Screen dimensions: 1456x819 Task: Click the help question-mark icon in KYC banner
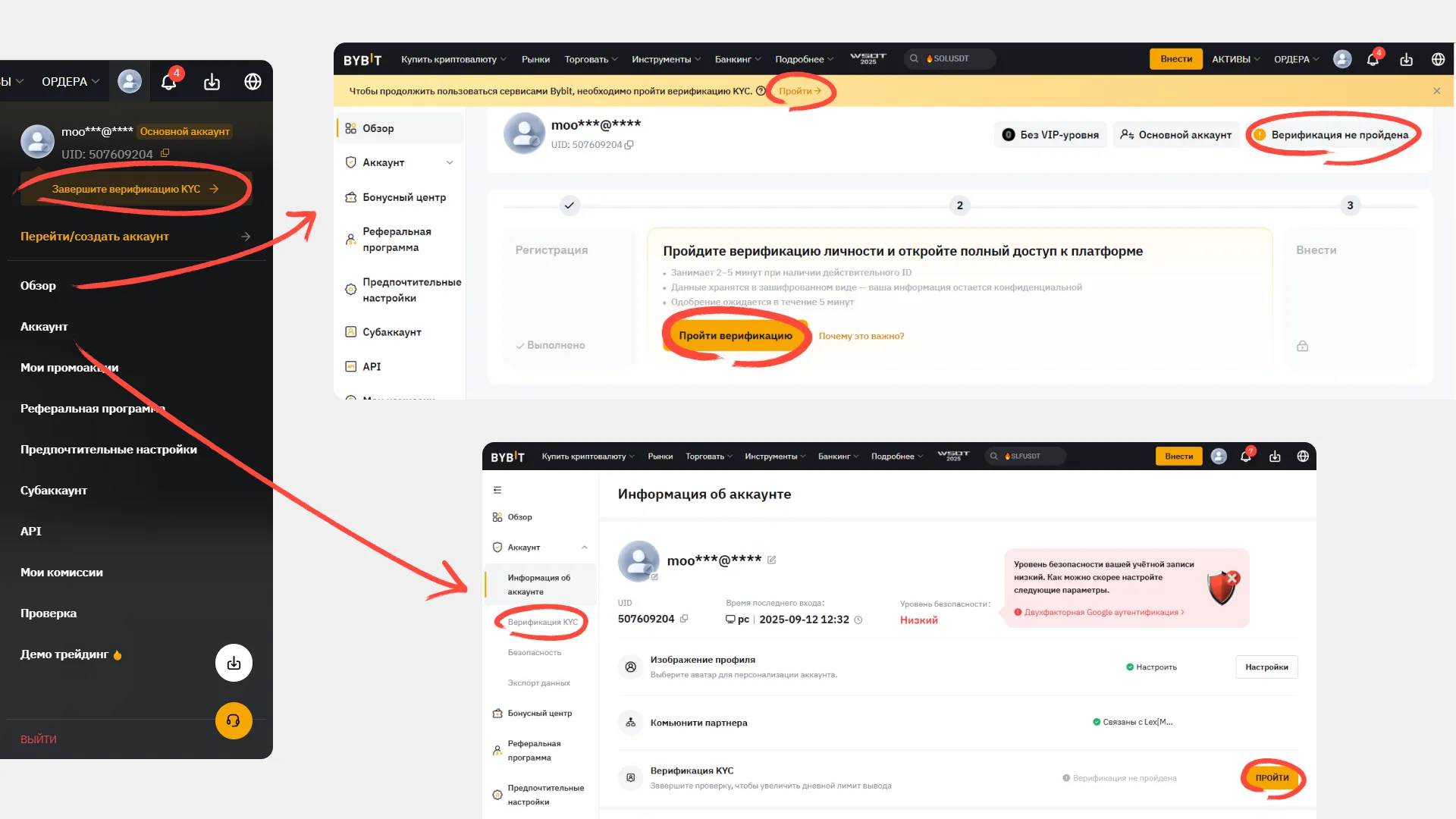coord(761,91)
